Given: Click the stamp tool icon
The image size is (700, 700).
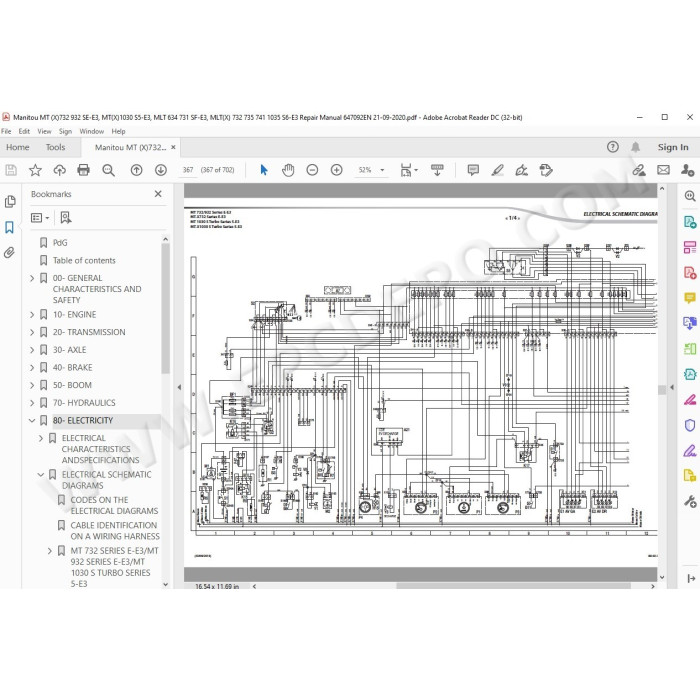Looking at the screenshot, I should tap(546, 170).
